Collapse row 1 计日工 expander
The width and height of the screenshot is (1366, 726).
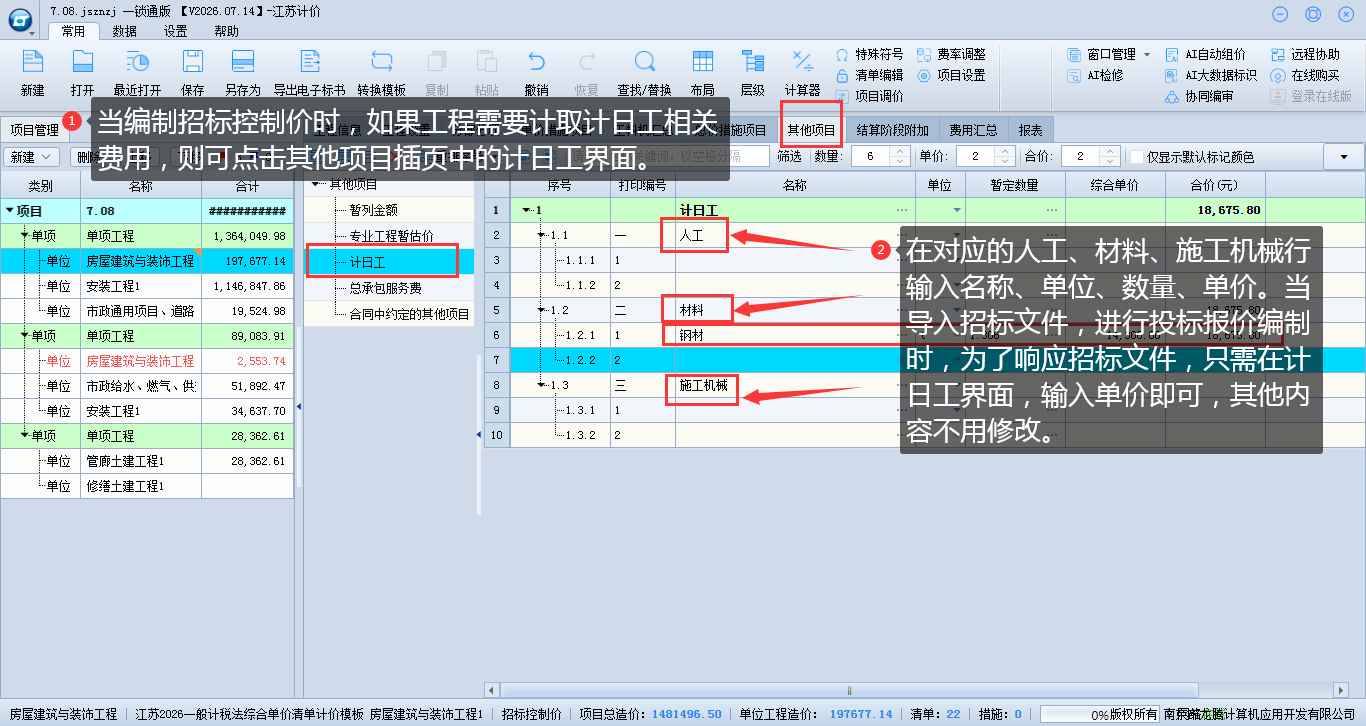527,210
